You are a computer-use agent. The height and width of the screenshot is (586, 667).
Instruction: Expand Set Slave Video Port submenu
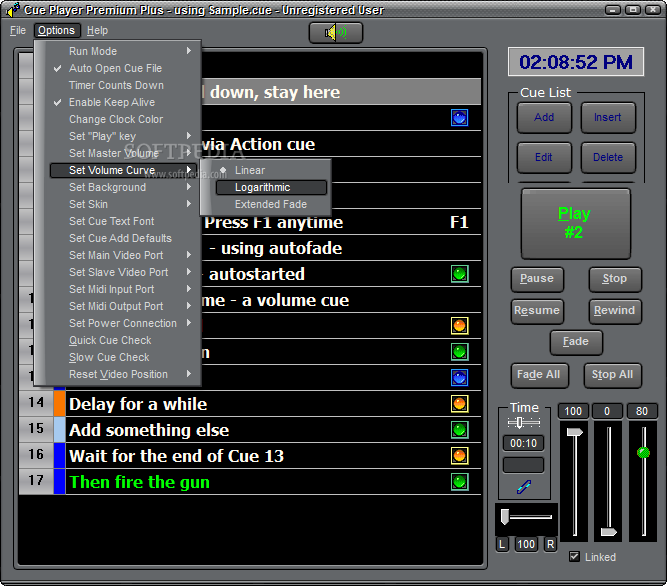click(x=123, y=272)
